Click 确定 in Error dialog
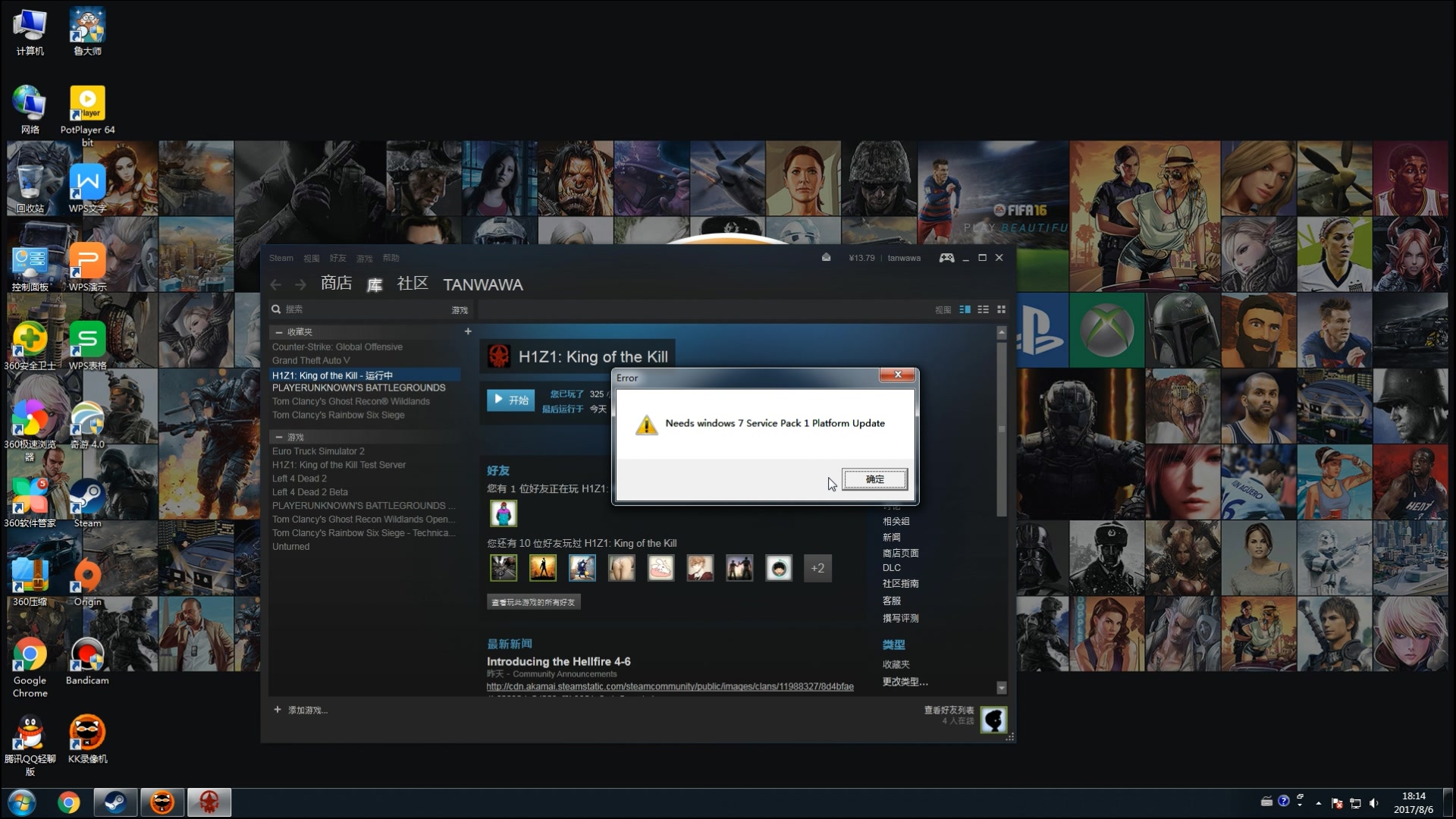The width and height of the screenshot is (1456, 819). click(874, 479)
